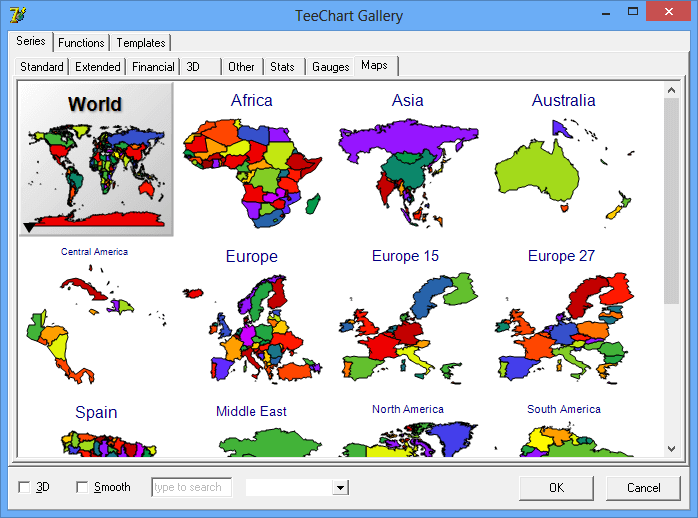
Task: Switch to the Stats sub-tab
Action: (282, 67)
